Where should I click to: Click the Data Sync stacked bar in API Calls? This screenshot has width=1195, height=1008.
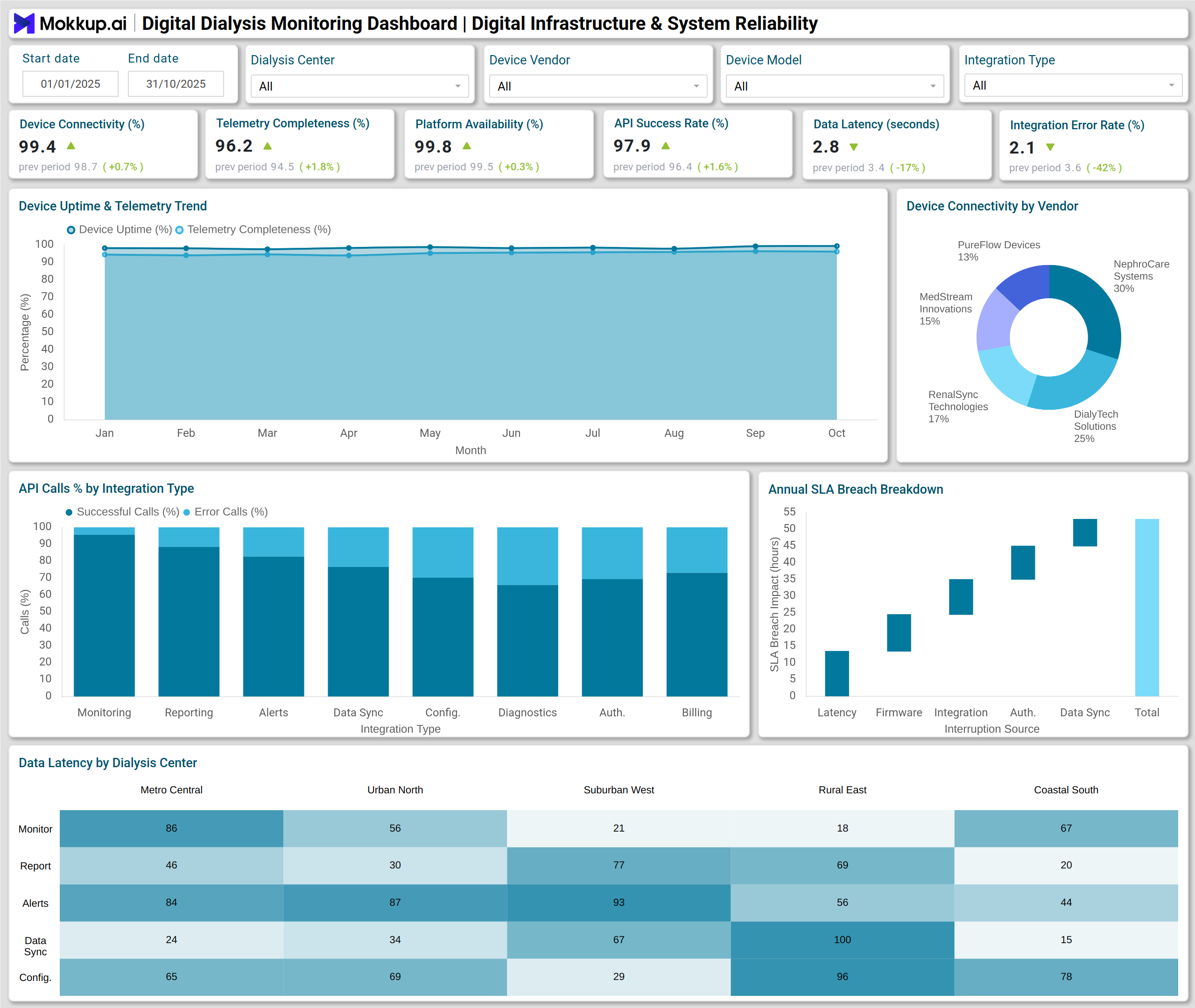click(358, 611)
